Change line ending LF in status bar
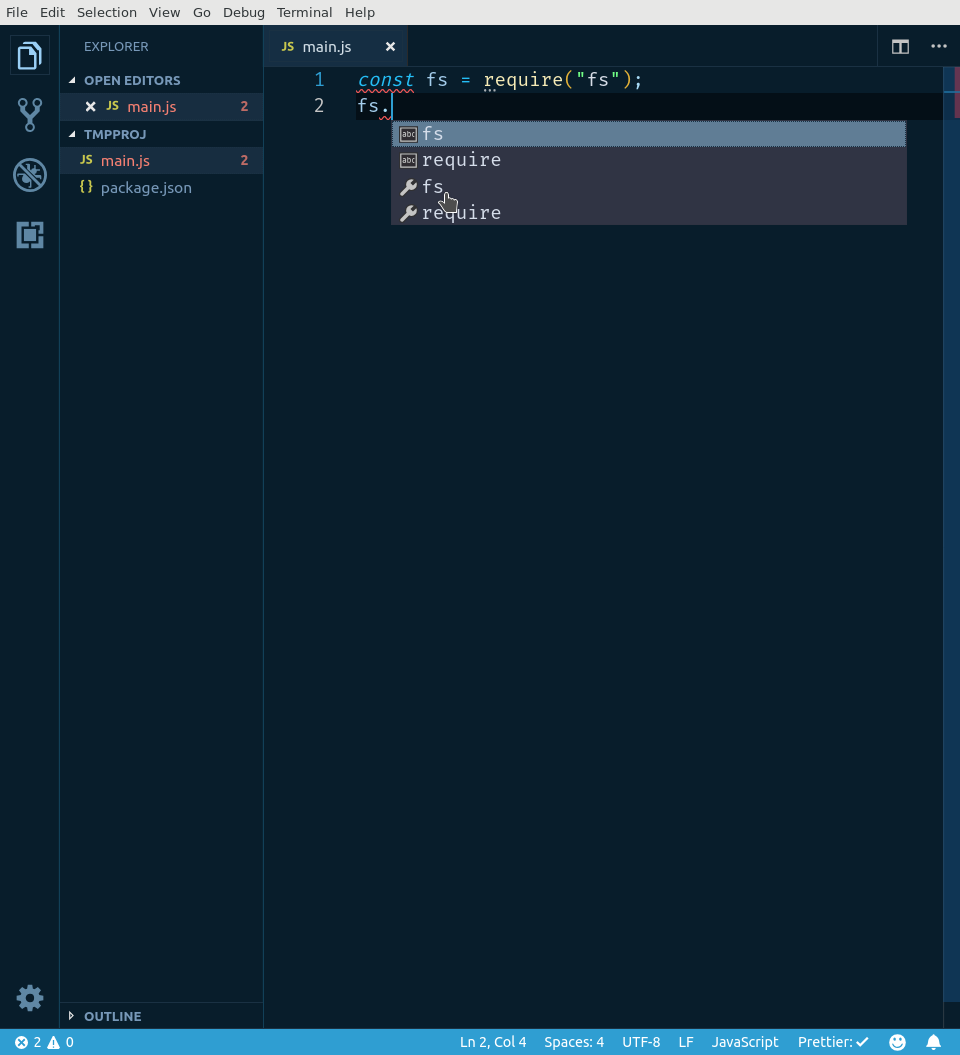The height and width of the screenshot is (1055, 960). click(685, 1041)
